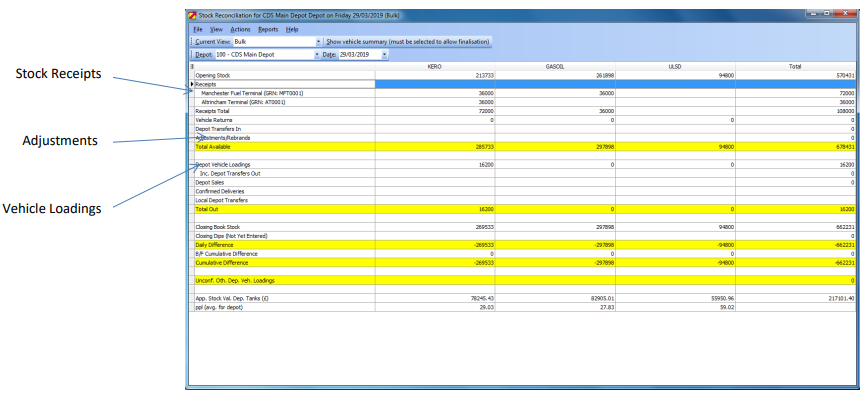Select the Opening Stock row label
The image size is (868, 395).
(213, 75)
